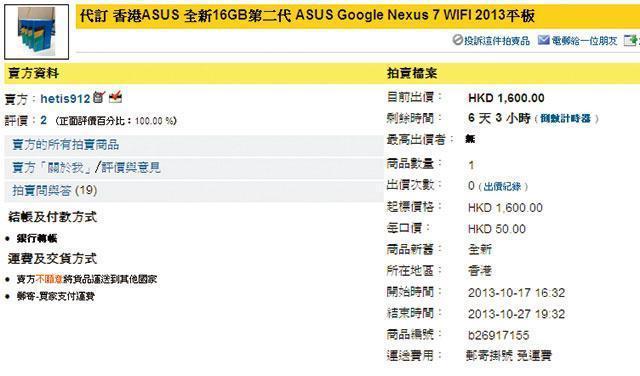The image size is (640, 376).
Task: Open the 倒數計時器 countdown timer link
Action: [x=565, y=119]
